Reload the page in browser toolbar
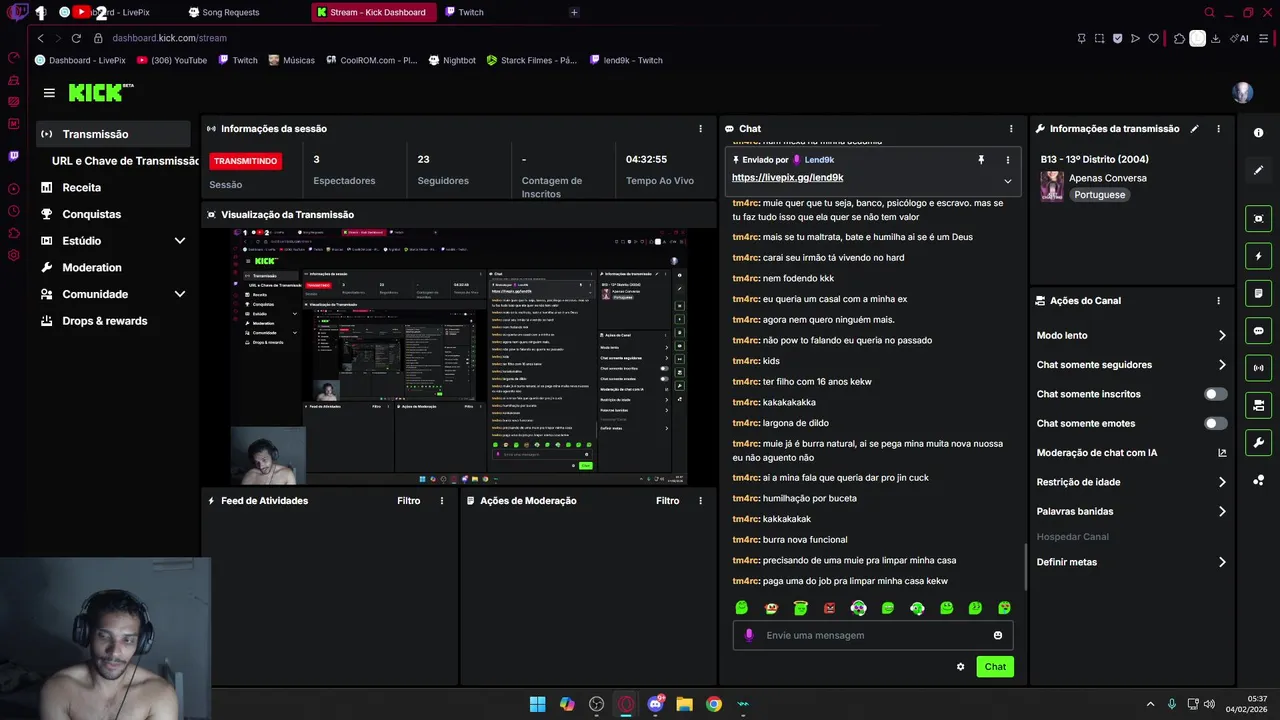This screenshot has width=1280, height=720. tap(76, 38)
